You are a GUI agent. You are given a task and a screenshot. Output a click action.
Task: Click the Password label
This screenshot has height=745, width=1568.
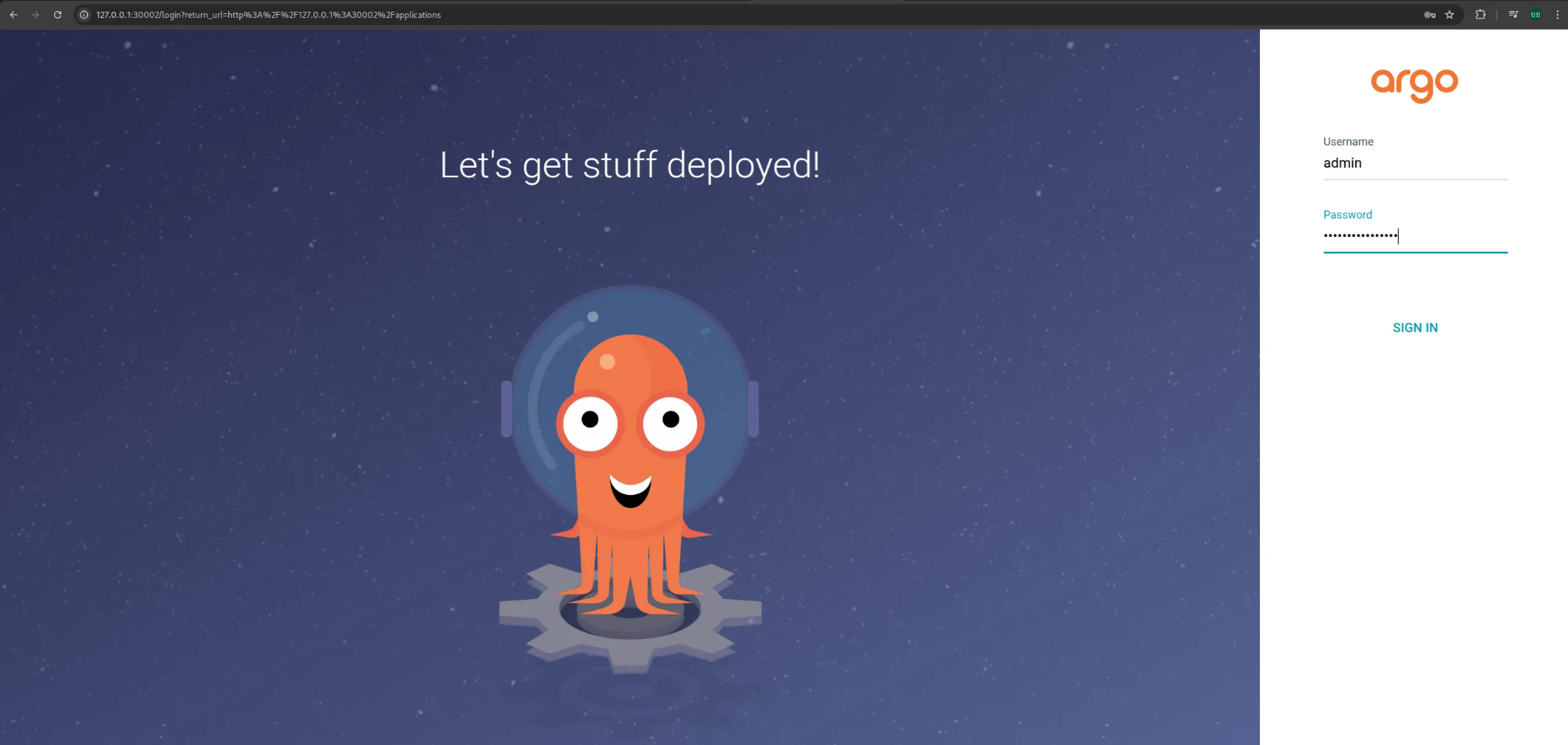coord(1348,215)
